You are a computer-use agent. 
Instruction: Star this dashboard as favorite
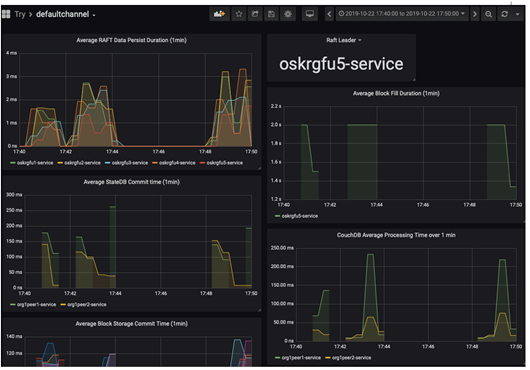239,14
